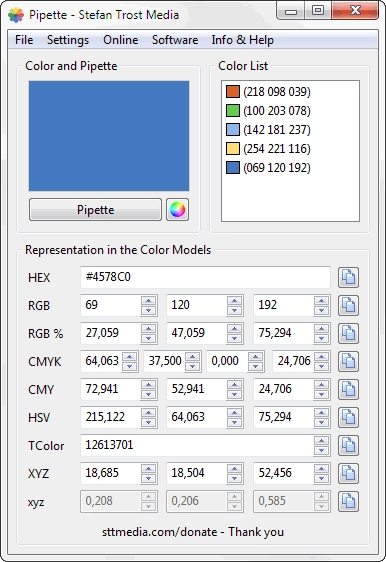Image resolution: width=386 pixels, height=562 pixels.
Task: Open the File menu
Action: point(24,40)
